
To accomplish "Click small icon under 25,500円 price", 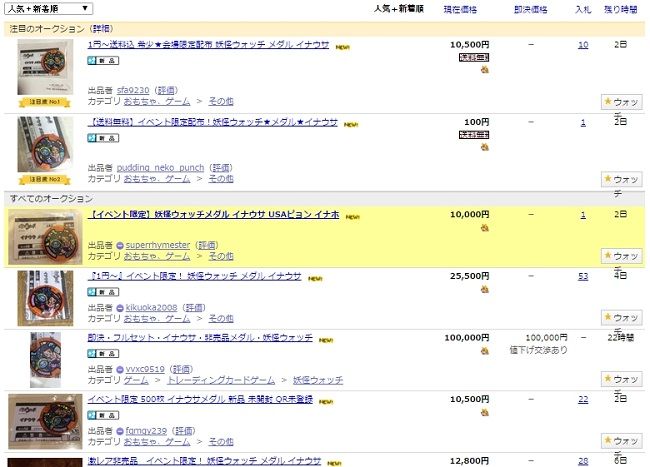I will [x=485, y=289].
